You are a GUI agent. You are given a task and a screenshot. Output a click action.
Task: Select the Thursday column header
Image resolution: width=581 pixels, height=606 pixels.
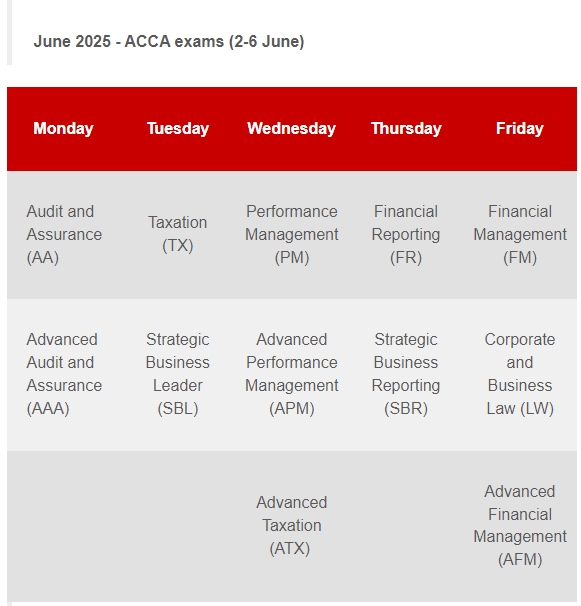(x=406, y=128)
